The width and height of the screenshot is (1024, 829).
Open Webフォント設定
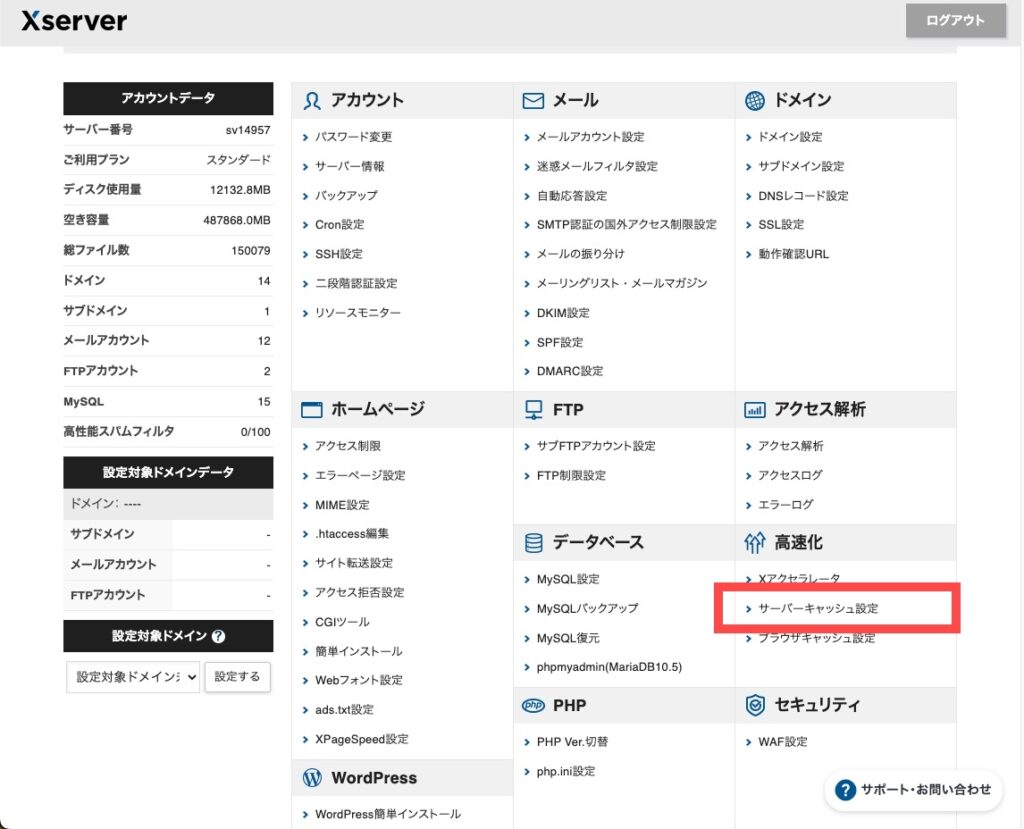pos(359,680)
